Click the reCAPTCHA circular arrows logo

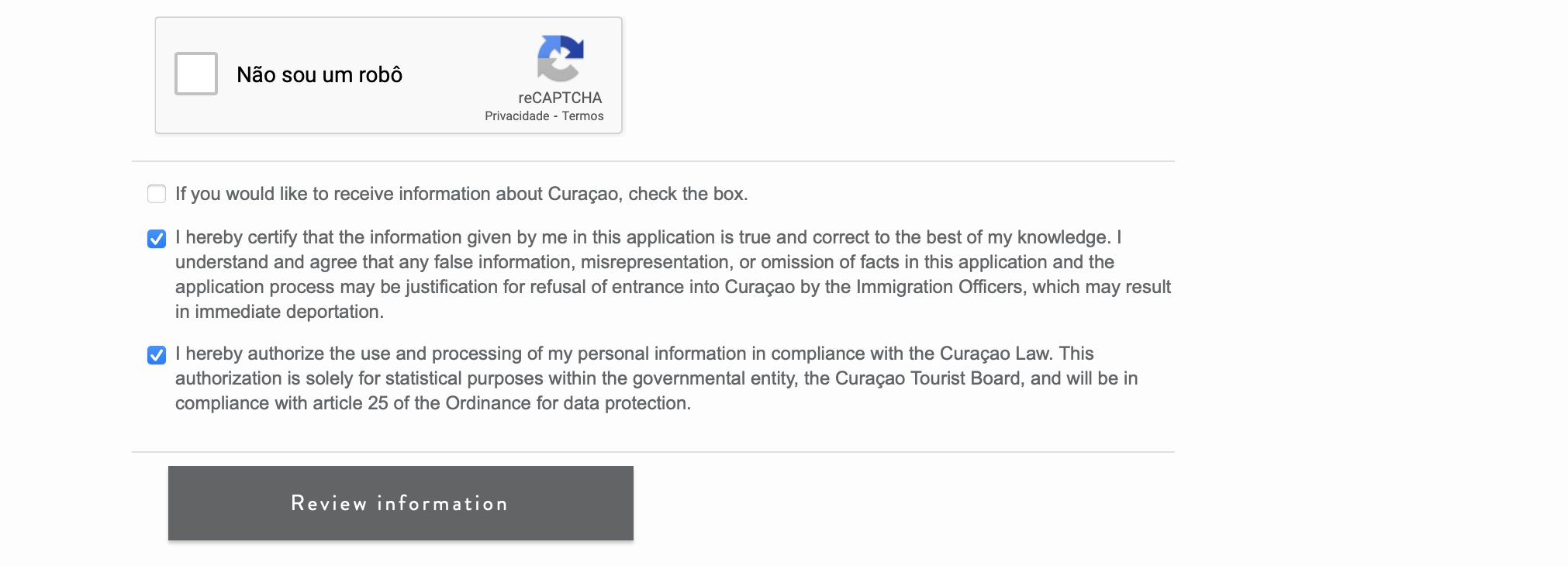click(x=560, y=58)
